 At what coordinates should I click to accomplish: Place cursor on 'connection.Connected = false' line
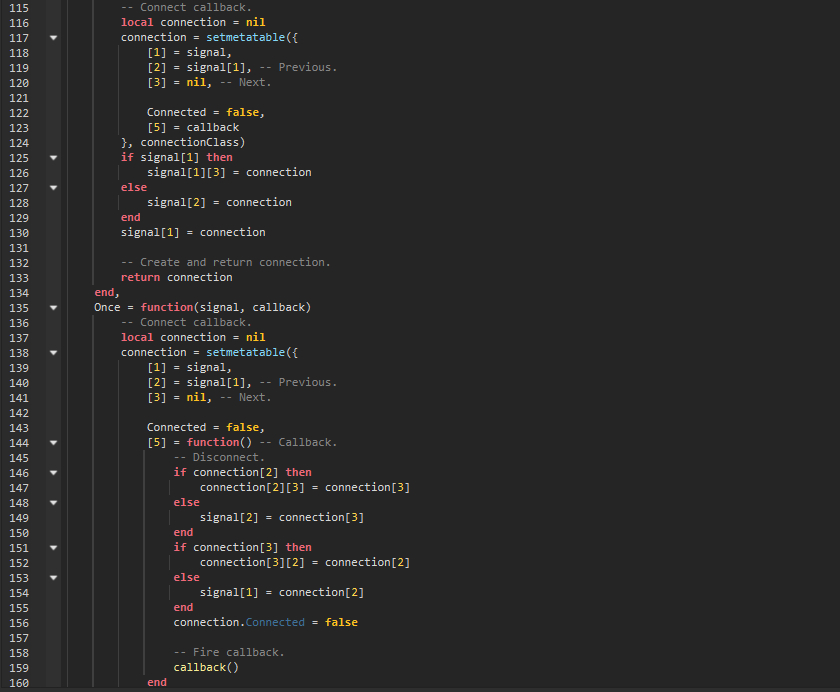(265, 622)
